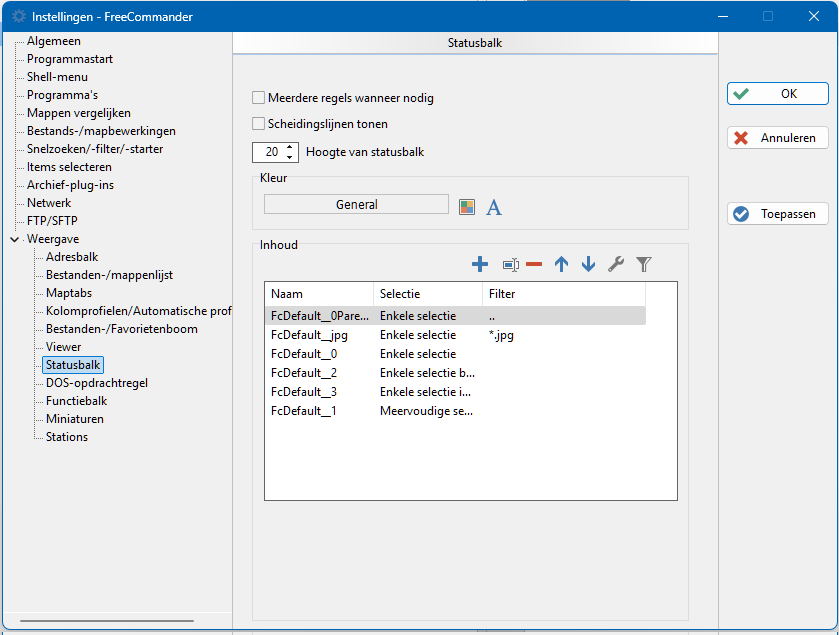Click the add item plus icon

(480, 264)
